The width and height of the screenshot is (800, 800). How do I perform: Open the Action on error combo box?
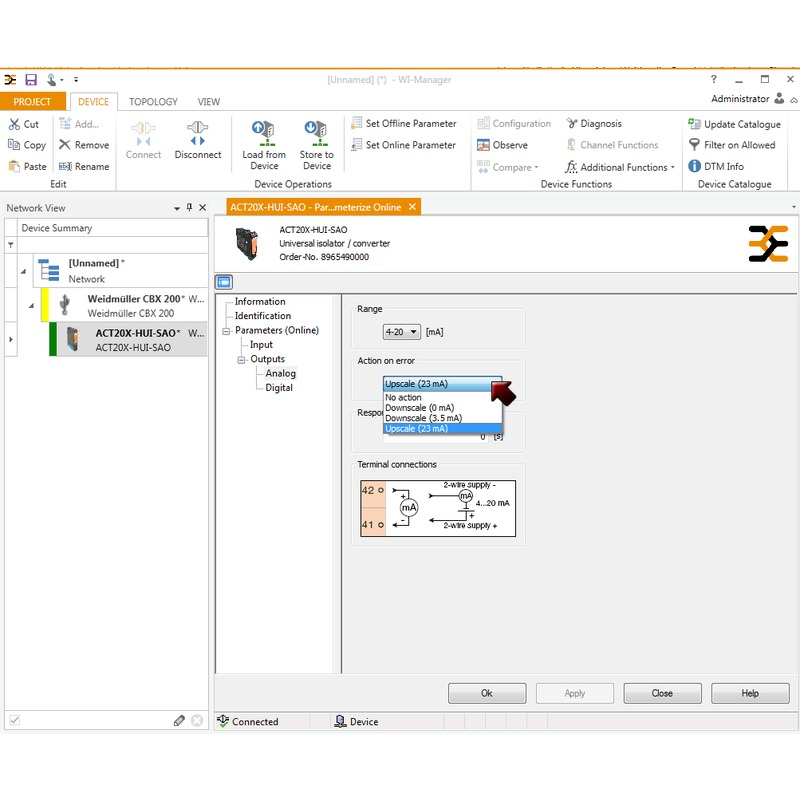442,384
